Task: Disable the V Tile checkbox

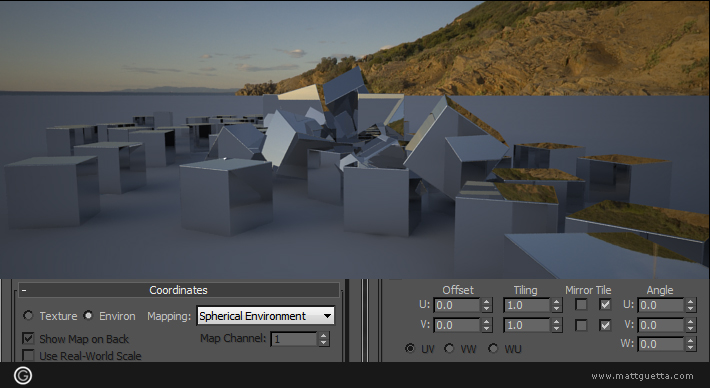Action: click(x=605, y=325)
